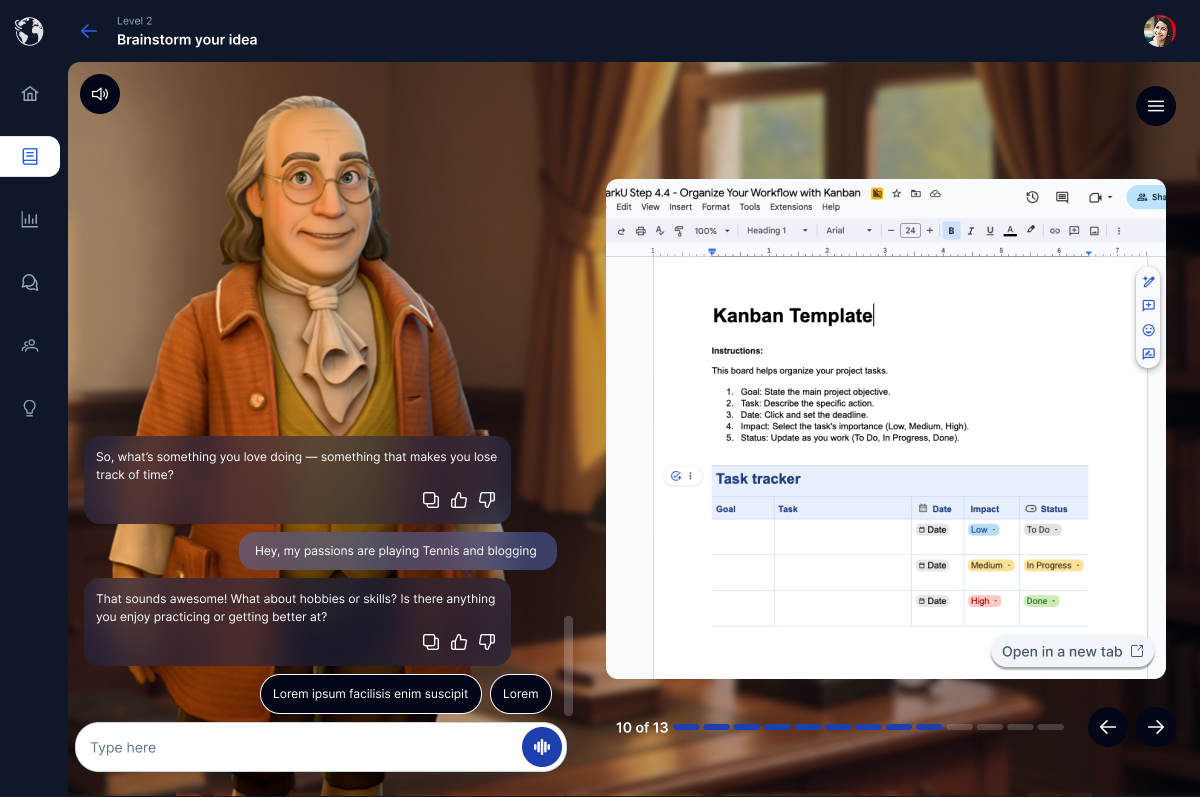Activate the paint format tool

click(x=679, y=231)
